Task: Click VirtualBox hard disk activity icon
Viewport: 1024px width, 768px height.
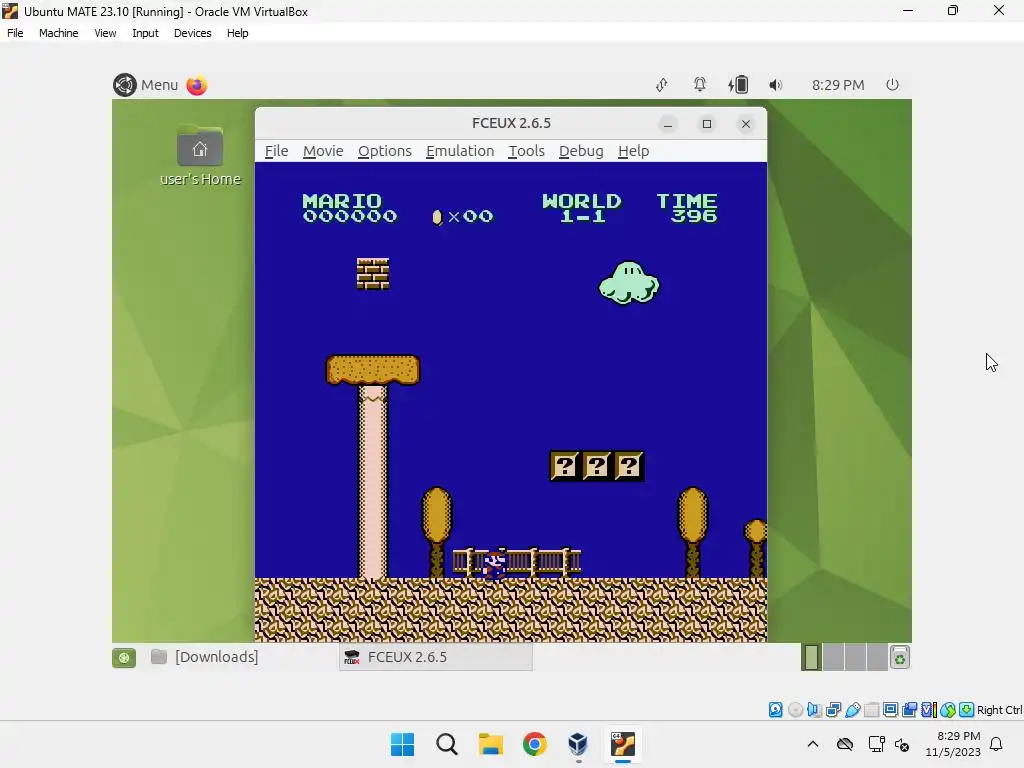Action: pyautogui.click(x=775, y=709)
